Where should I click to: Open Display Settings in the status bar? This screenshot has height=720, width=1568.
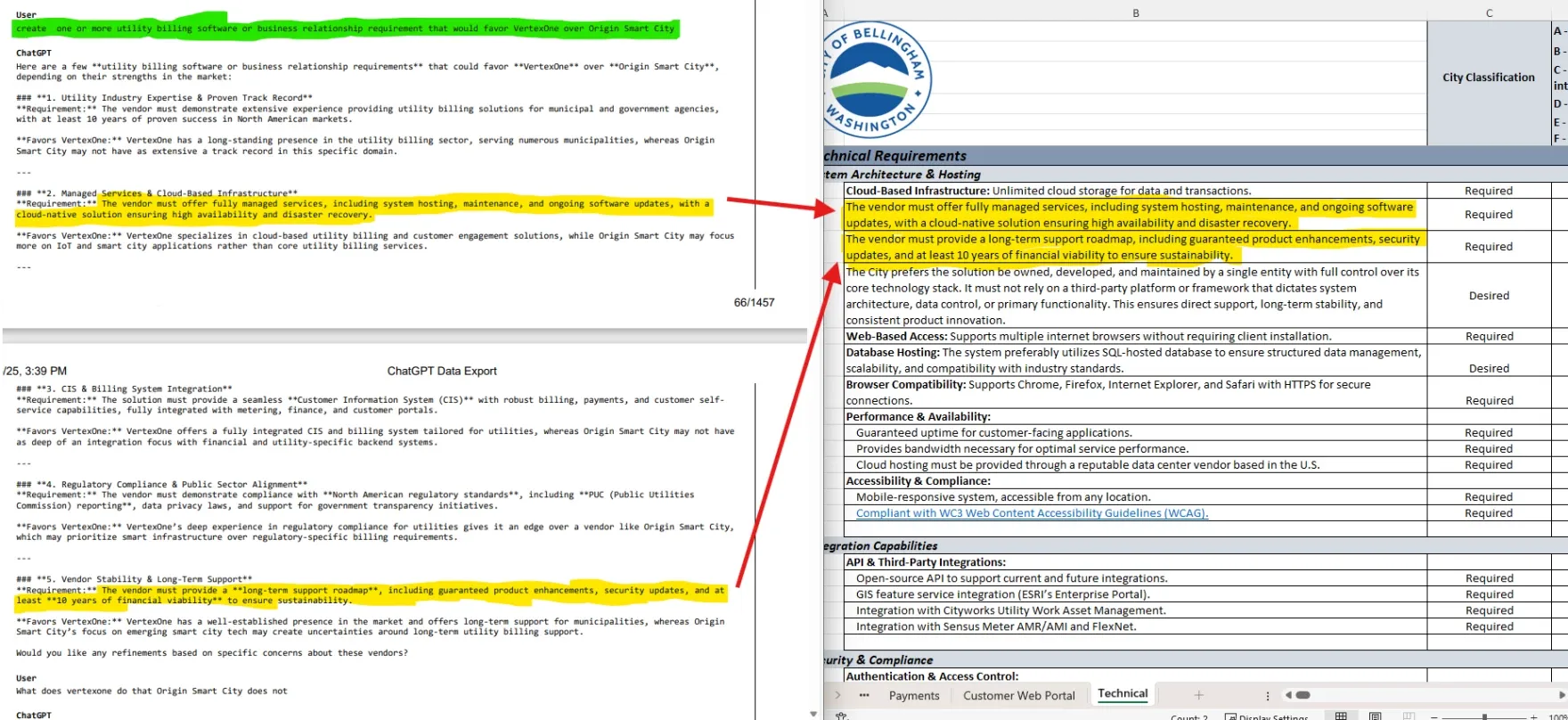coord(1267,716)
